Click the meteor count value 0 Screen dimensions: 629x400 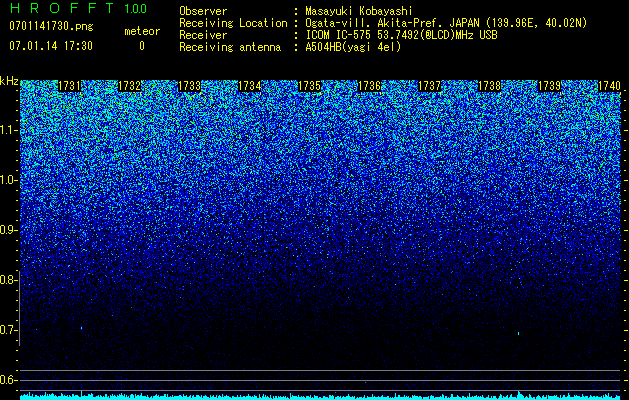coord(142,46)
